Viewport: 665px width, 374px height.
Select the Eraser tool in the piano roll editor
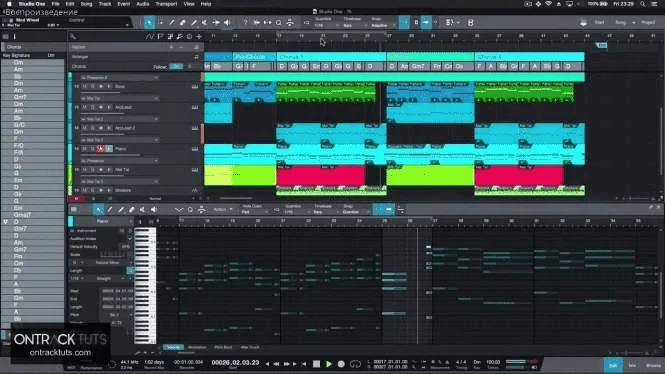pyautogui.click(x=131, y=209)
